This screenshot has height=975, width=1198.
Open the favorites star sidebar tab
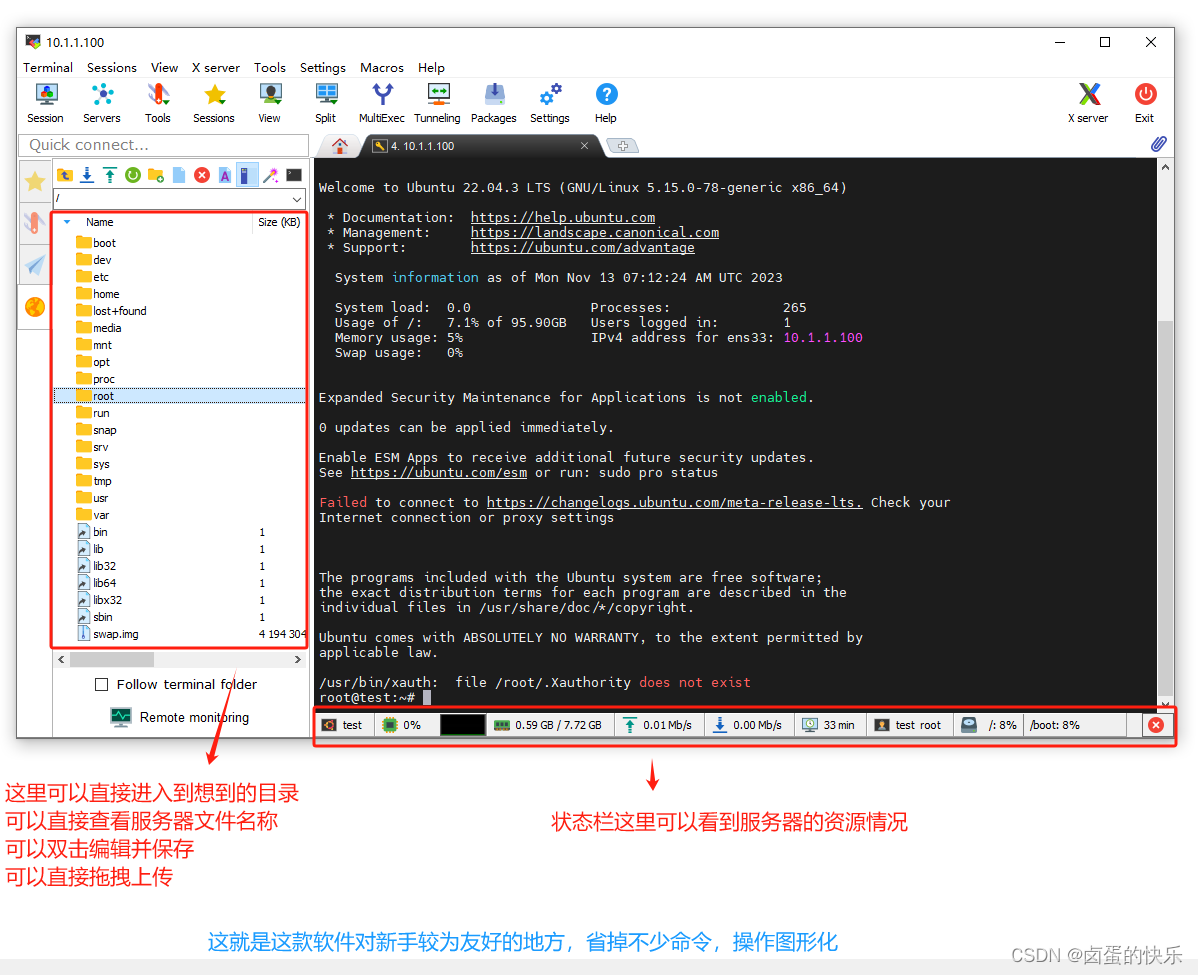tap(35, 182)
